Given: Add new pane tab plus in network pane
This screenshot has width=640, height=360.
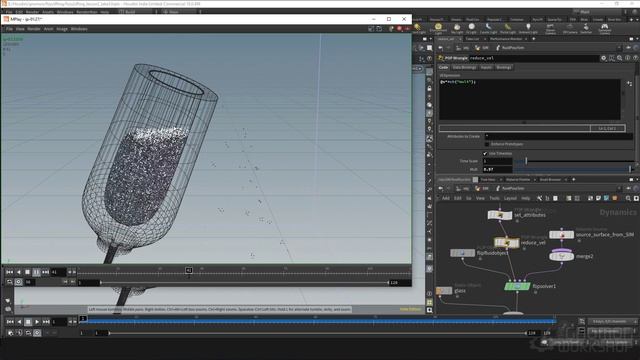Looking at the screenshot, I should 573,180.
